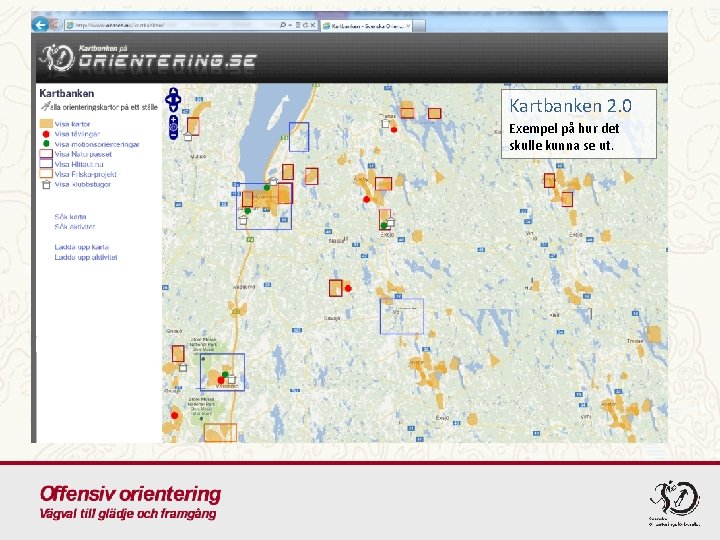Pan the map left with the arrow control
Screen dimensions: 720x540
tap(168, 100)
